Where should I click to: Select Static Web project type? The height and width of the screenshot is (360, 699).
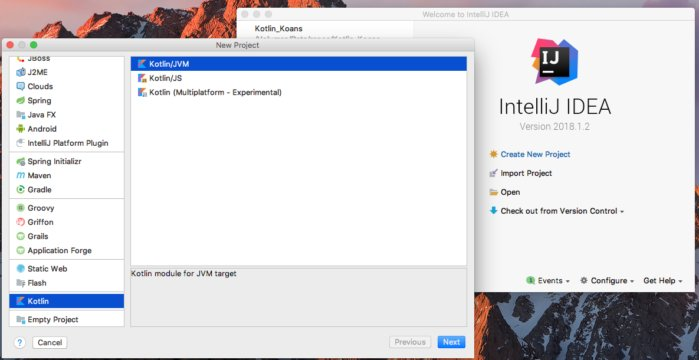(66, 269)
